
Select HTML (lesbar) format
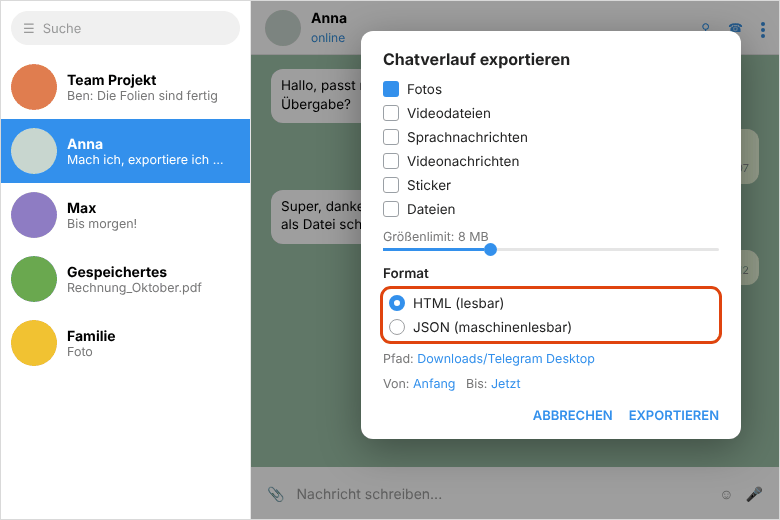tap(397, 303)
